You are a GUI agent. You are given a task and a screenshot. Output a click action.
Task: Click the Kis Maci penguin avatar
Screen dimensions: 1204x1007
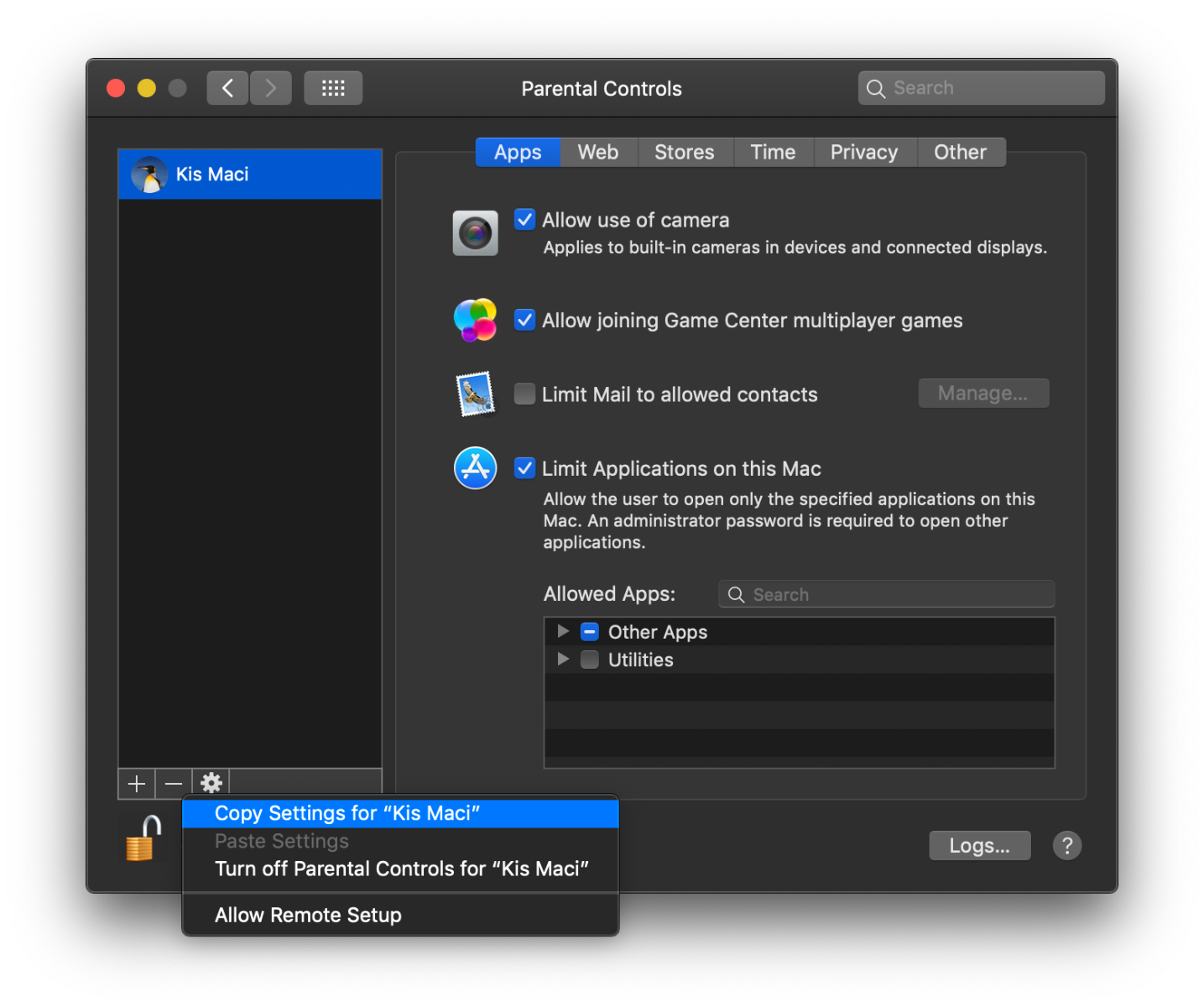(149, 175)
